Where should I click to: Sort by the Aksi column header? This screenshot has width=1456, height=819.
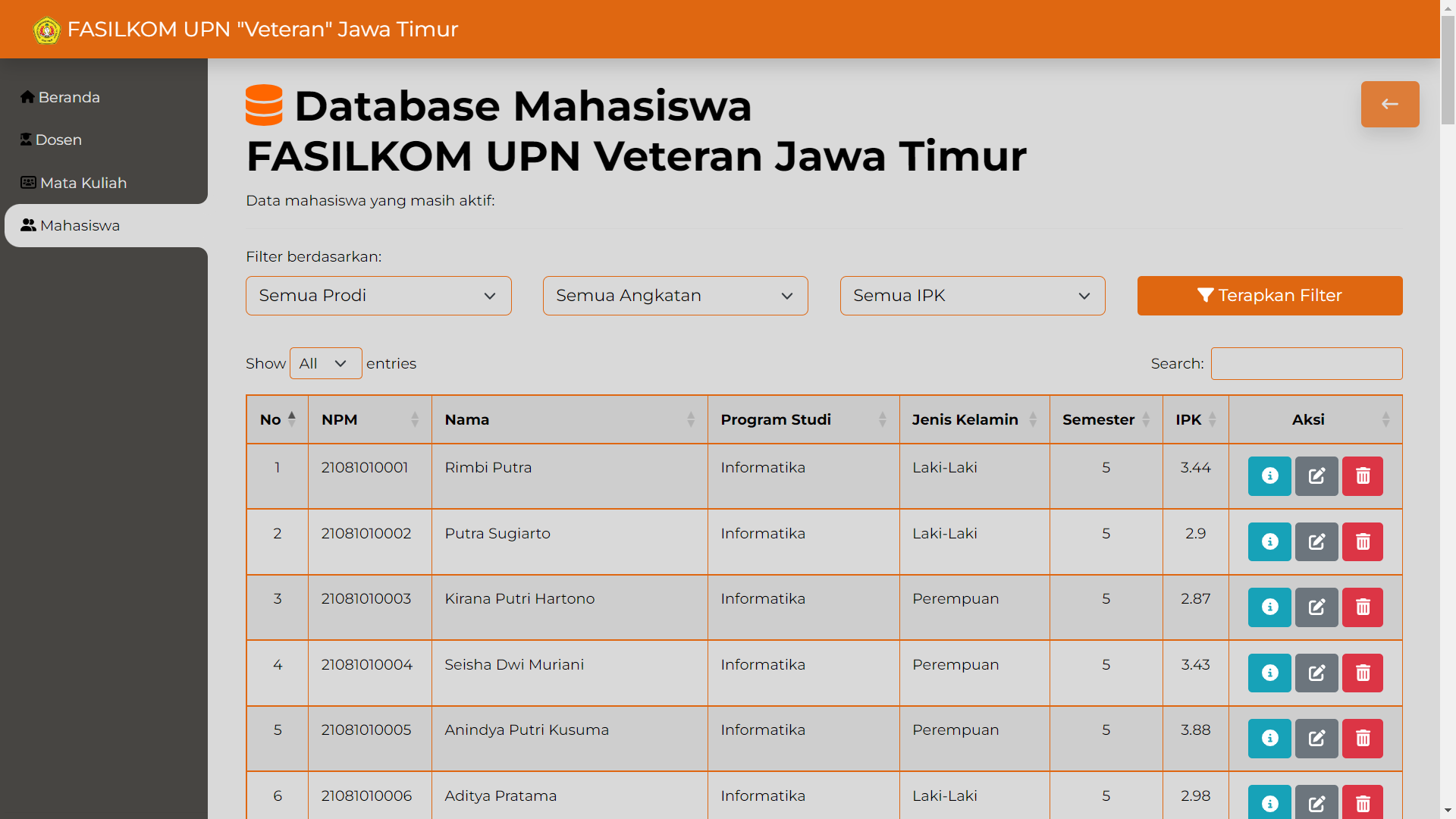coord(1316,419)
